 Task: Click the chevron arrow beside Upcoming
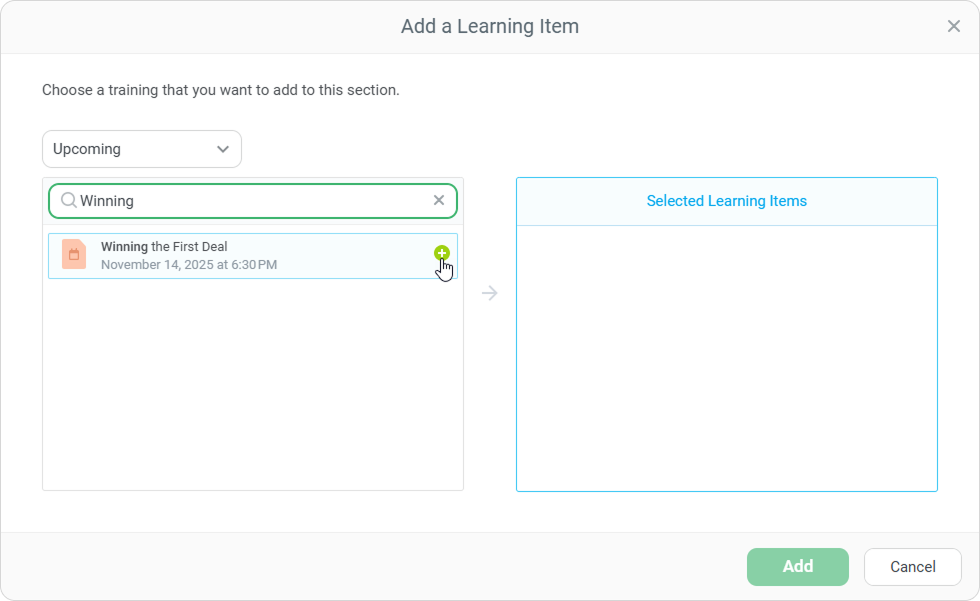[223, 149]
